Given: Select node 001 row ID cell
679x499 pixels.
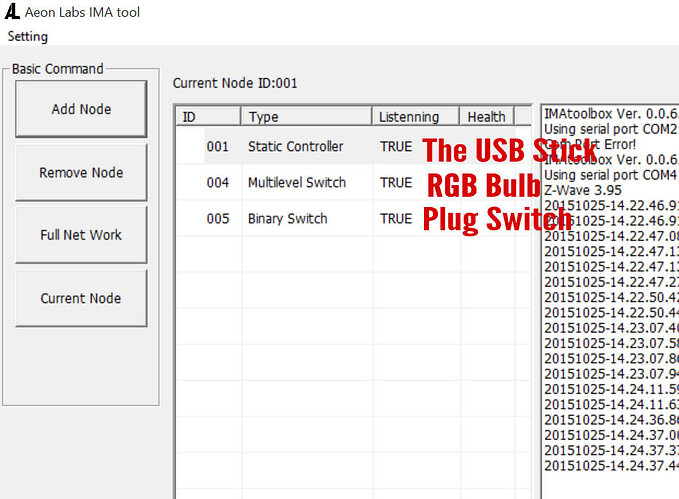Looking at the screenshot, I should coord(217,146).
